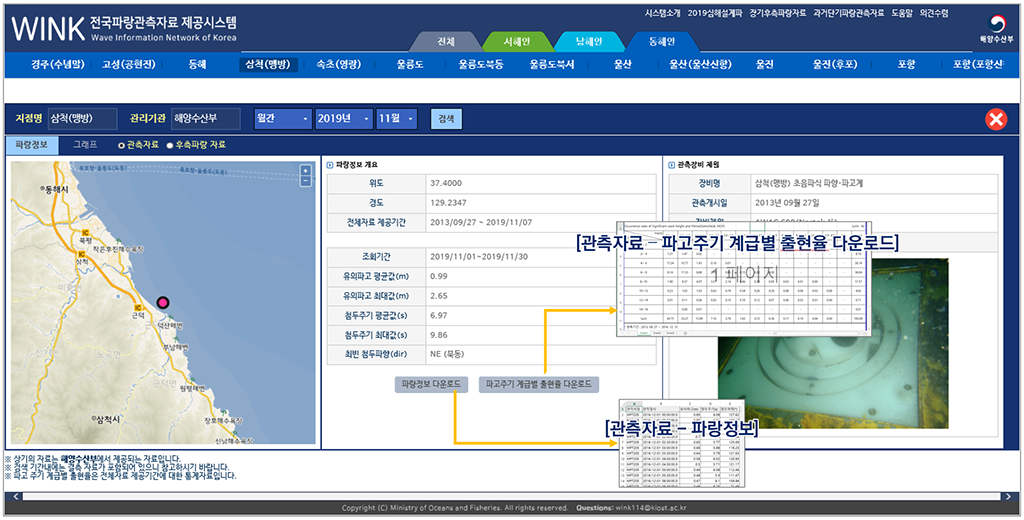Click the pink station marker on map
This screenshot has height=520, width=1024.
click(x=163, y=302)
